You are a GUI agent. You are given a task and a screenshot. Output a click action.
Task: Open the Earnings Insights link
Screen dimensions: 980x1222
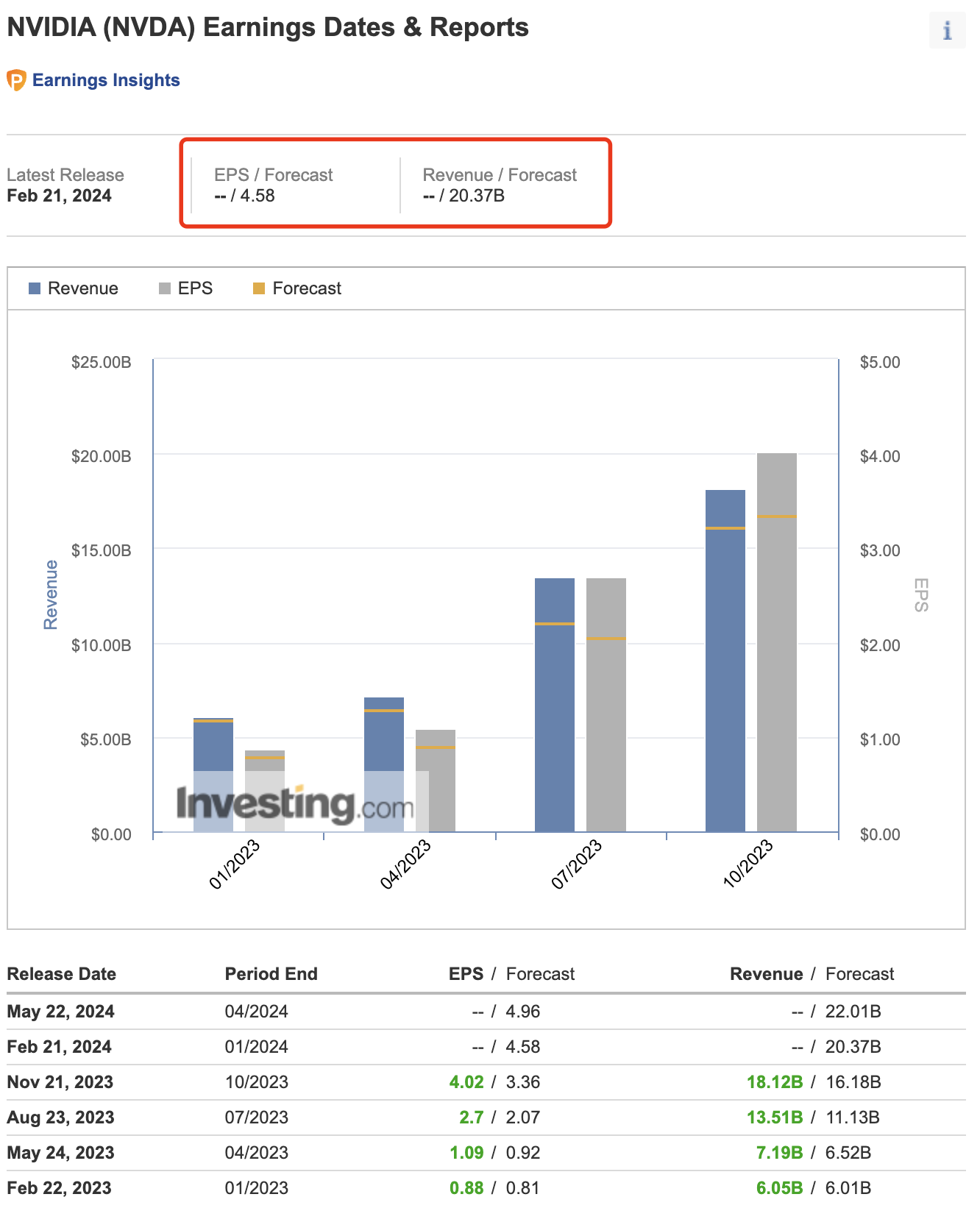pyautogui.click(x=106, y=80)
